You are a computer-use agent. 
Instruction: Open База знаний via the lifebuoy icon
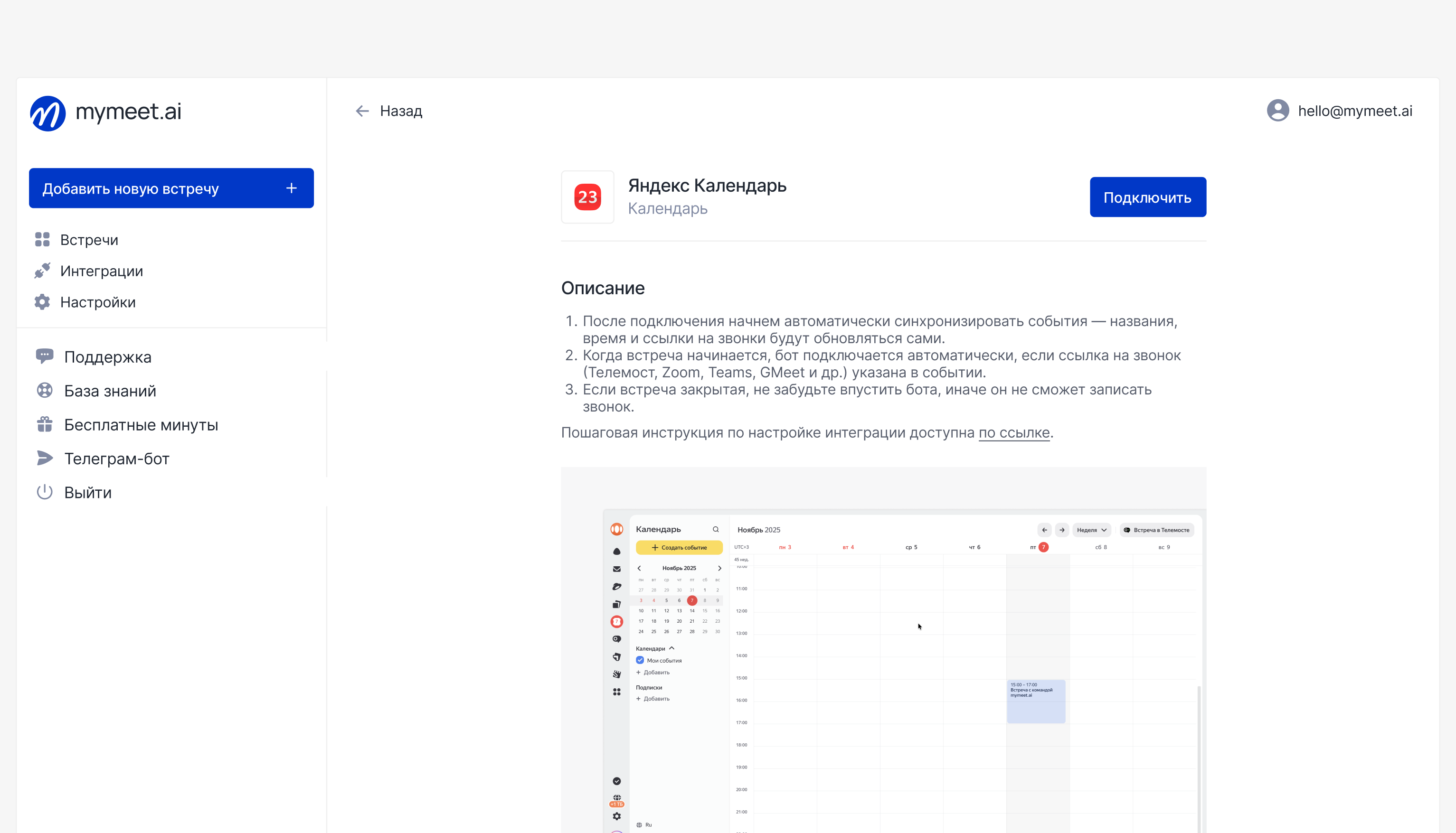[45, 391]
